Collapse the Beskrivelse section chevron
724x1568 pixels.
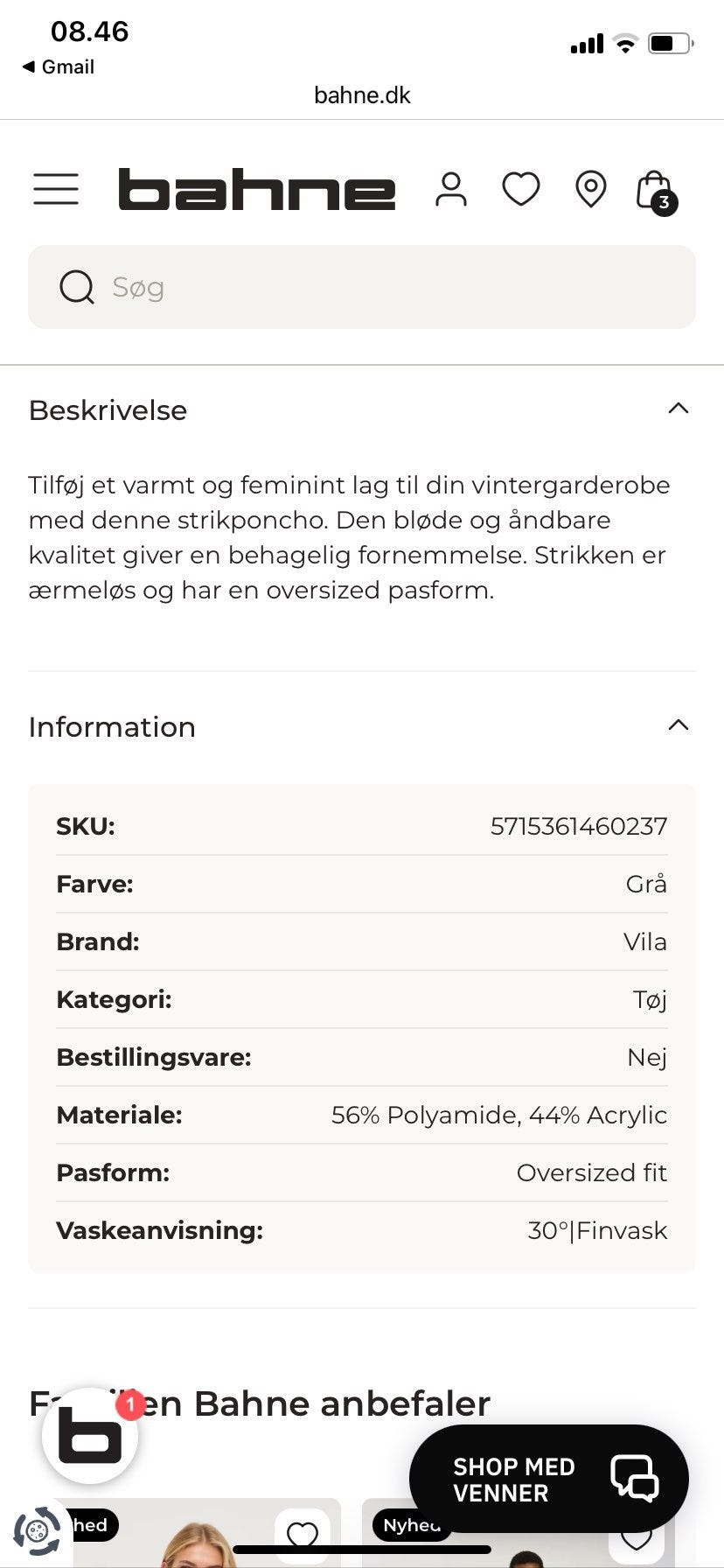pos(679,409)
